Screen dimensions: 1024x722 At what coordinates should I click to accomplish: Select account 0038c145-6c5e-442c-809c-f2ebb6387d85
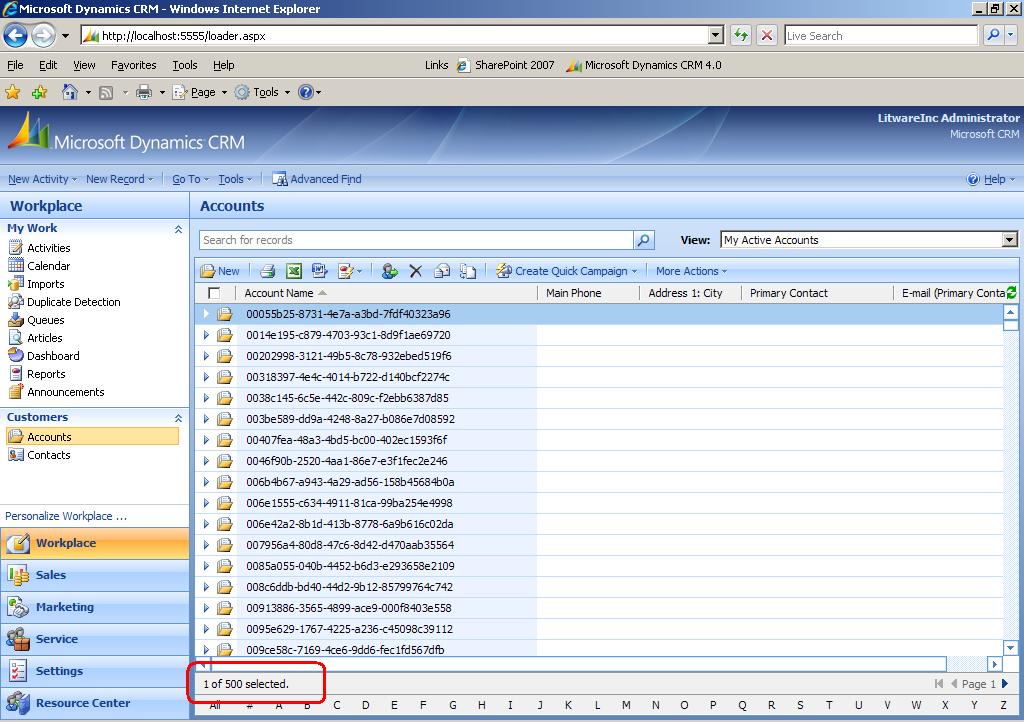pos(347,398)
